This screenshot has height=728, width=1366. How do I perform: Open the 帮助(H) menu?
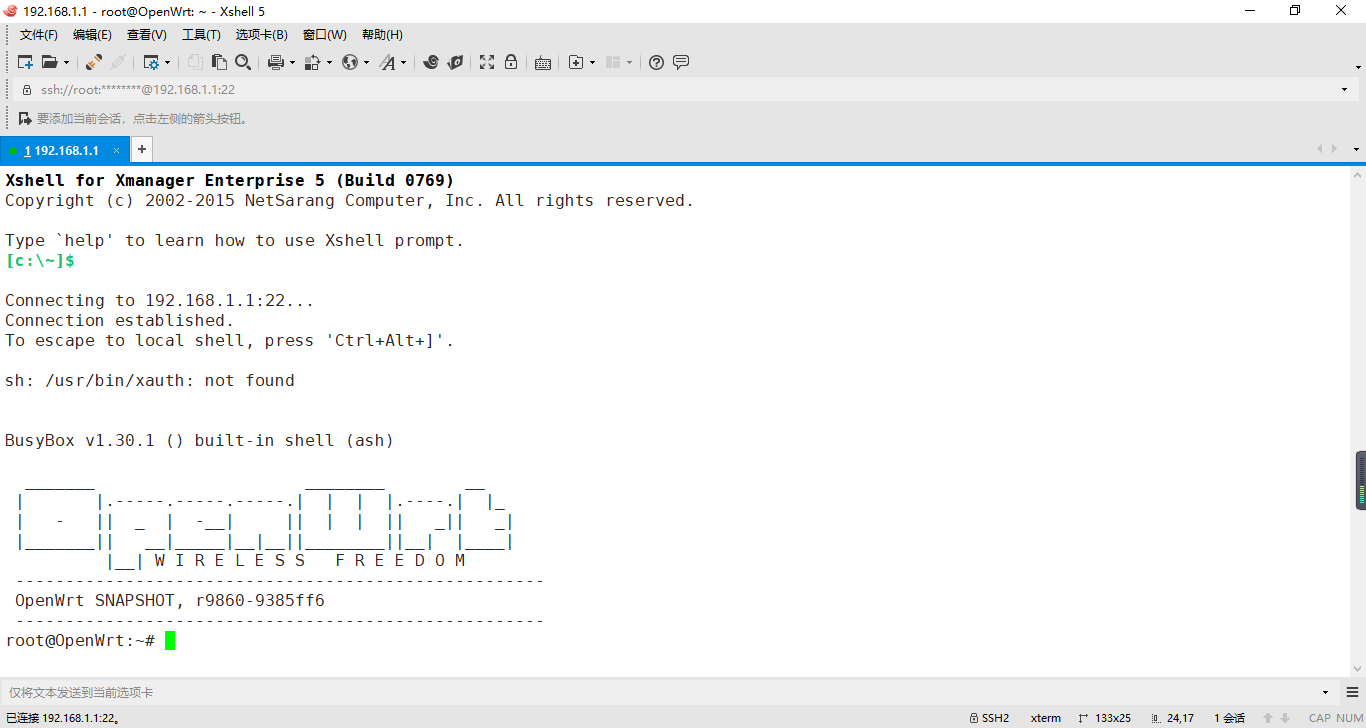tap(383, 35)
